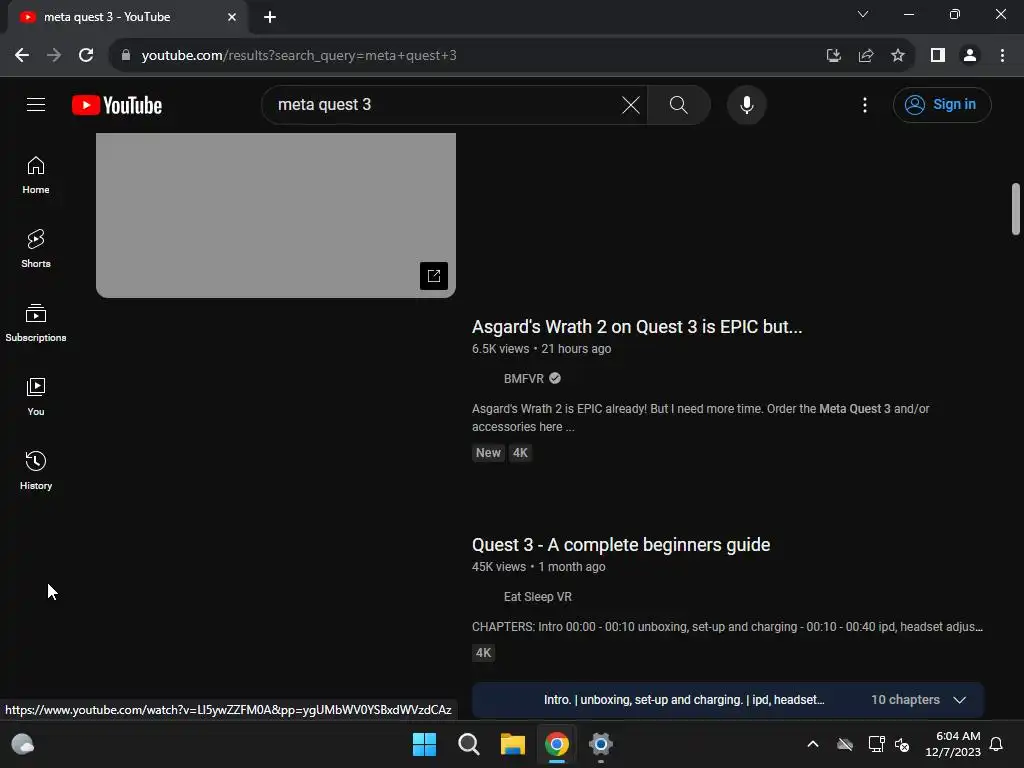The image size is (1024, 768).
Task: Click the 4K badge under Asgard's Wrath
Action: 520,453
